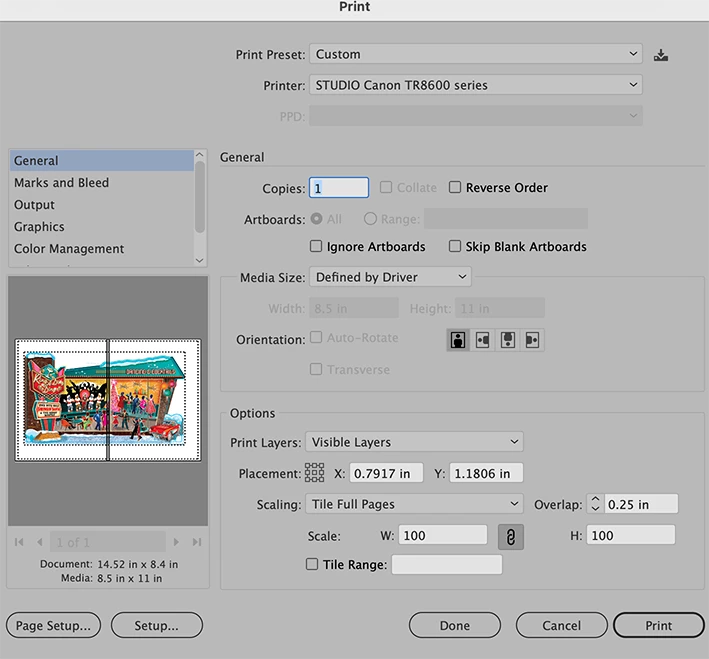Viewport: 709px width, 659px height.
Task: Select landscape right orientation icon
Action: [532, 340]
